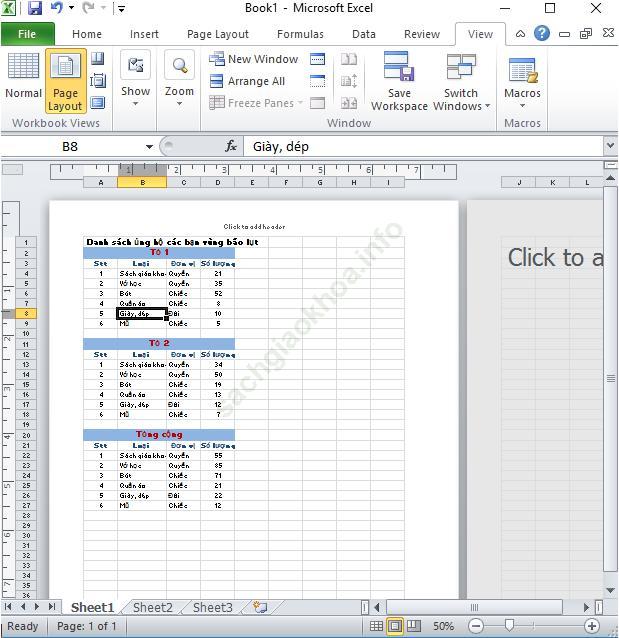Open Review ribbon tab

pos(422,34)
